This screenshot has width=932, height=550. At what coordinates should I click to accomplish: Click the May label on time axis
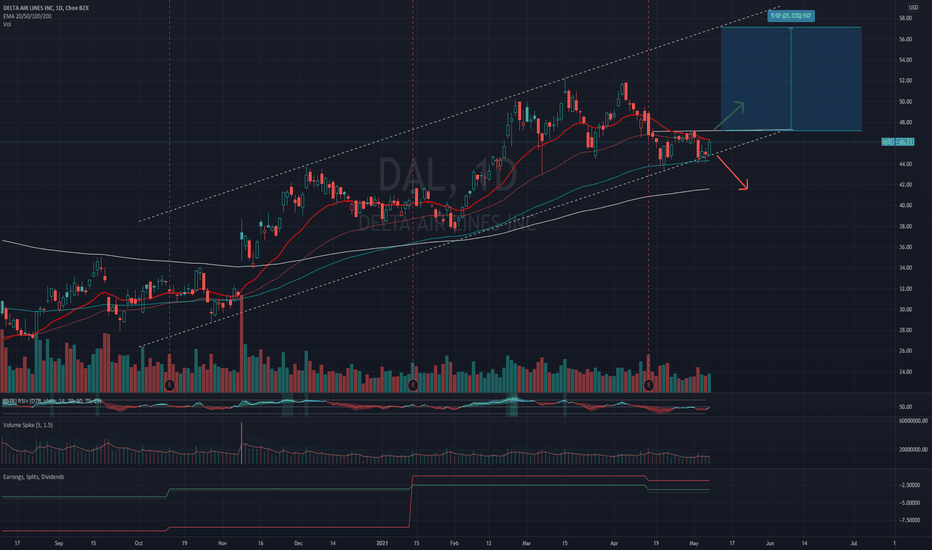click(694, 543)
